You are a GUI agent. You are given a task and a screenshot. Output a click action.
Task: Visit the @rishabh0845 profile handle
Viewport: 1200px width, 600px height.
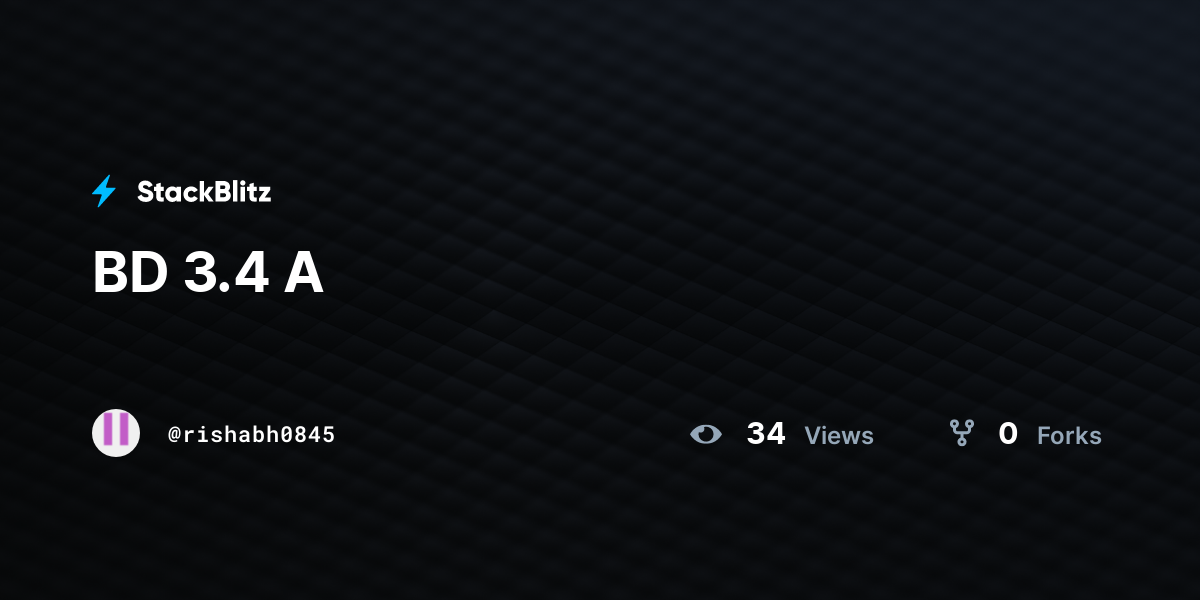[x=252, y=435]
